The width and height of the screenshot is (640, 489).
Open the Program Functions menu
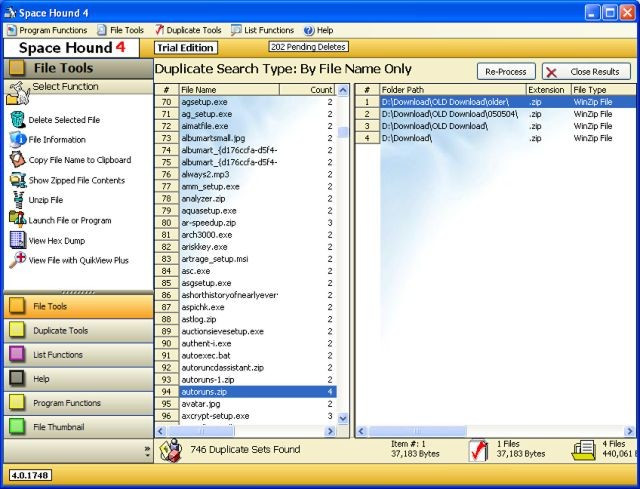coord(47,30)
